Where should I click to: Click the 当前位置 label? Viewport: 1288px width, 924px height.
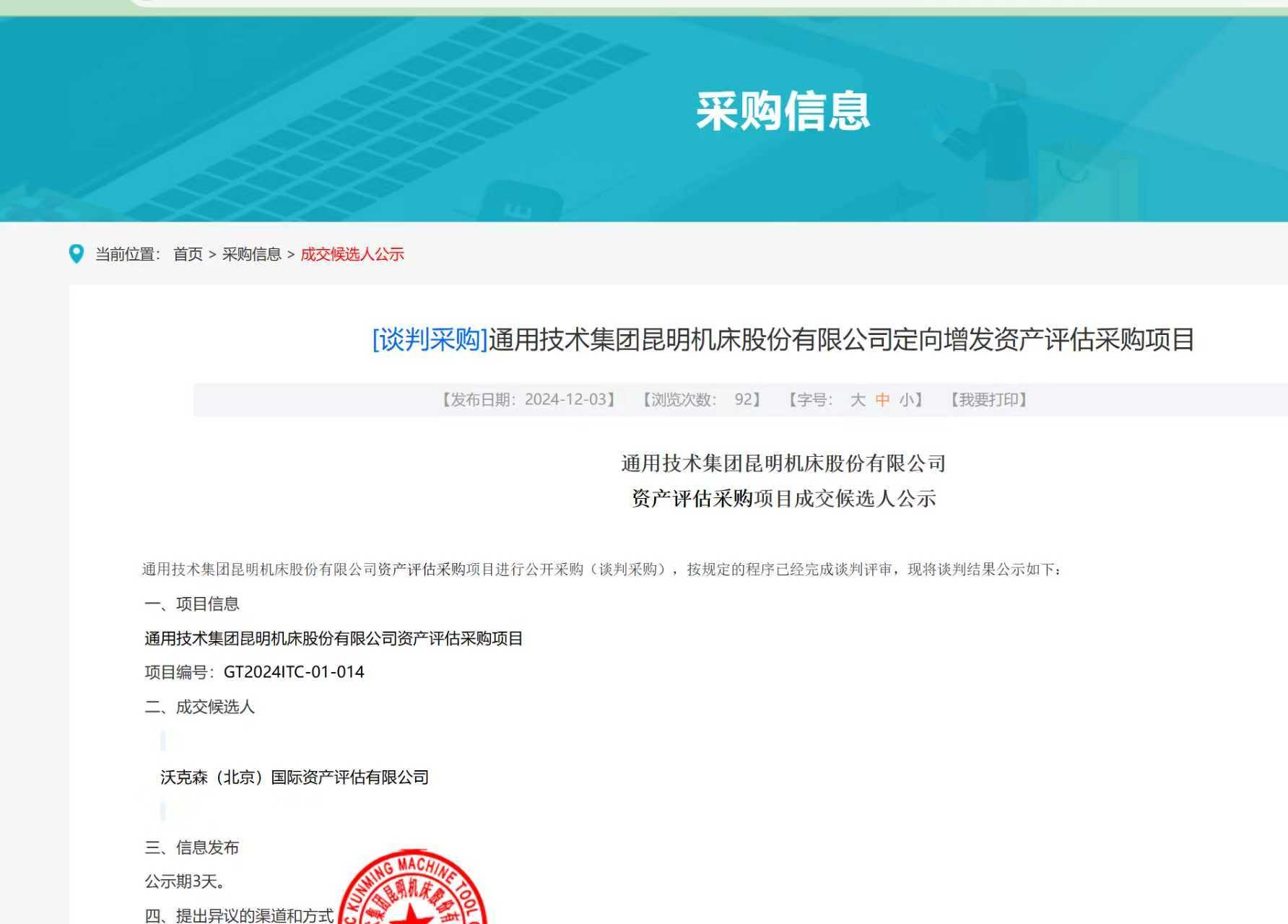point(128,254)
